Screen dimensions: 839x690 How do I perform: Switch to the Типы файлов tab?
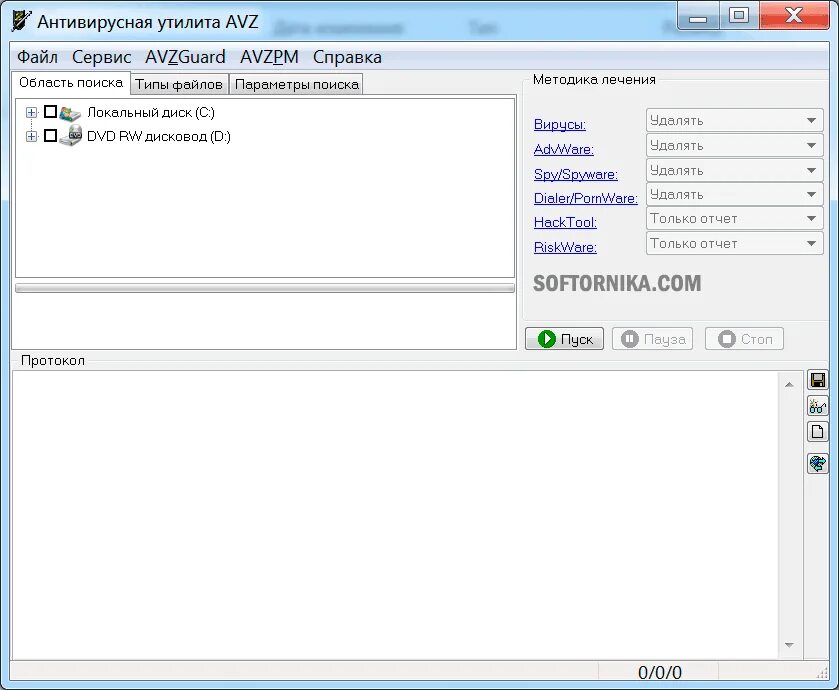179,84
